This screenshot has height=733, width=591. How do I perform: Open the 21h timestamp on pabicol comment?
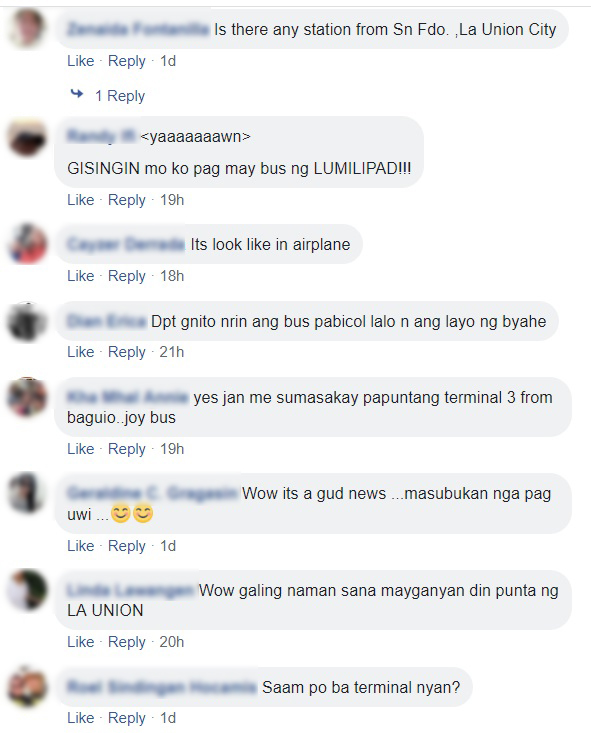coord(172,352)
